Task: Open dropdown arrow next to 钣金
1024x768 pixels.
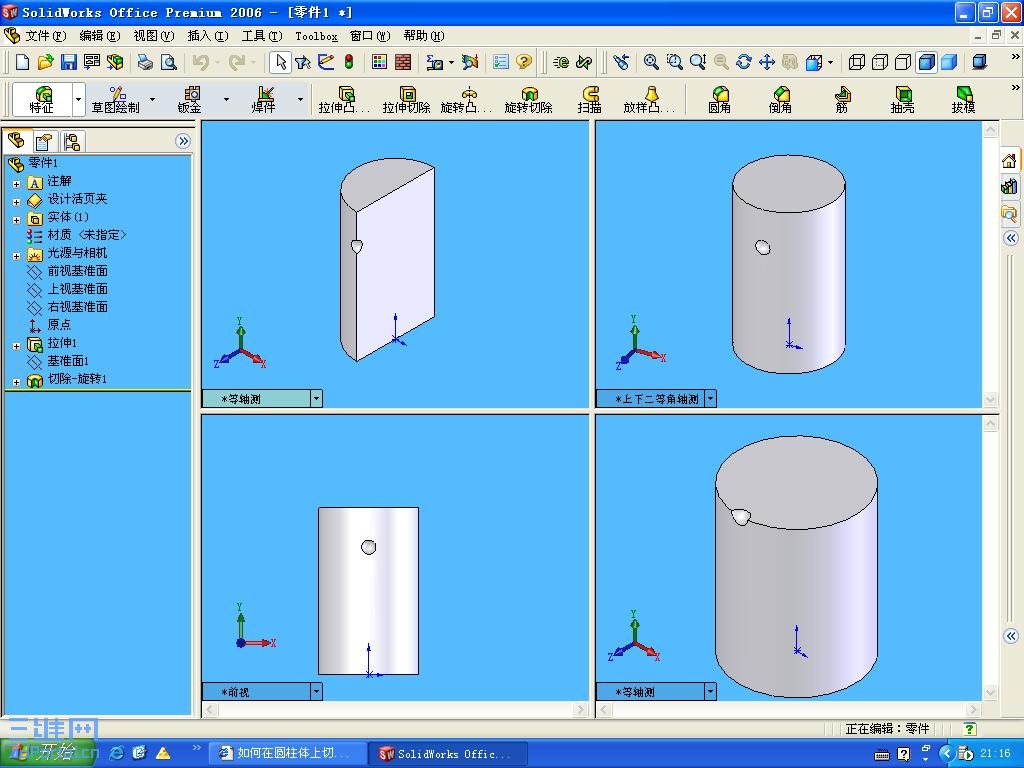Action: (x=226, y=99)
